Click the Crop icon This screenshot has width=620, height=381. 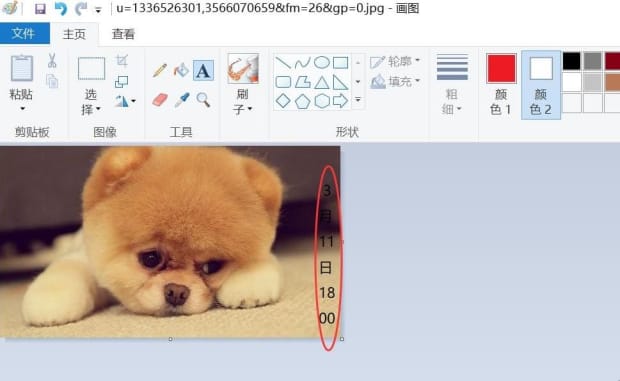click(x=122, y=61)
